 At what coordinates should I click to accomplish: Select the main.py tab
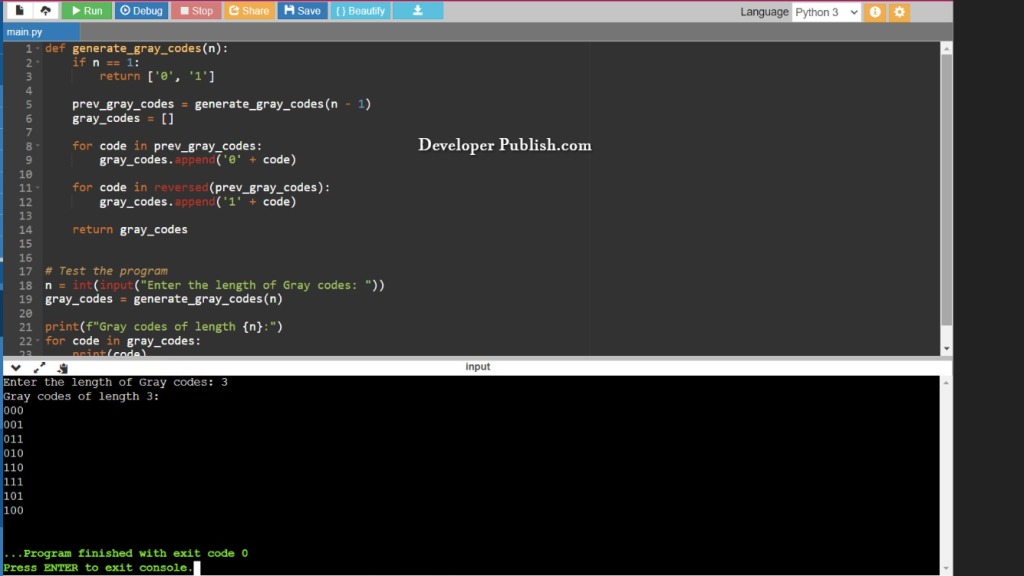[x=24, y=31]
